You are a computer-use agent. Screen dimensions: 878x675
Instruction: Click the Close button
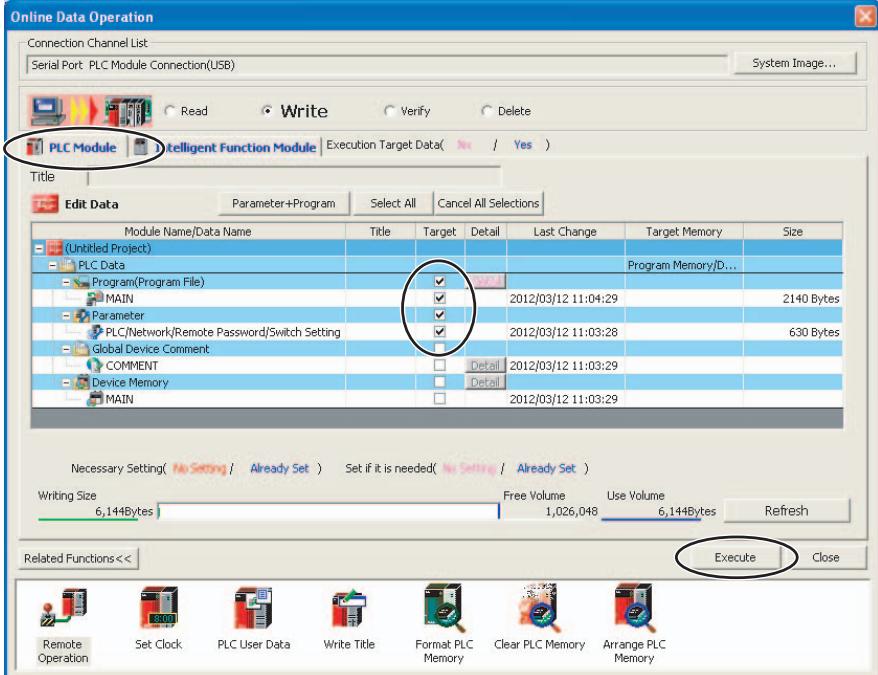(825, 557)
